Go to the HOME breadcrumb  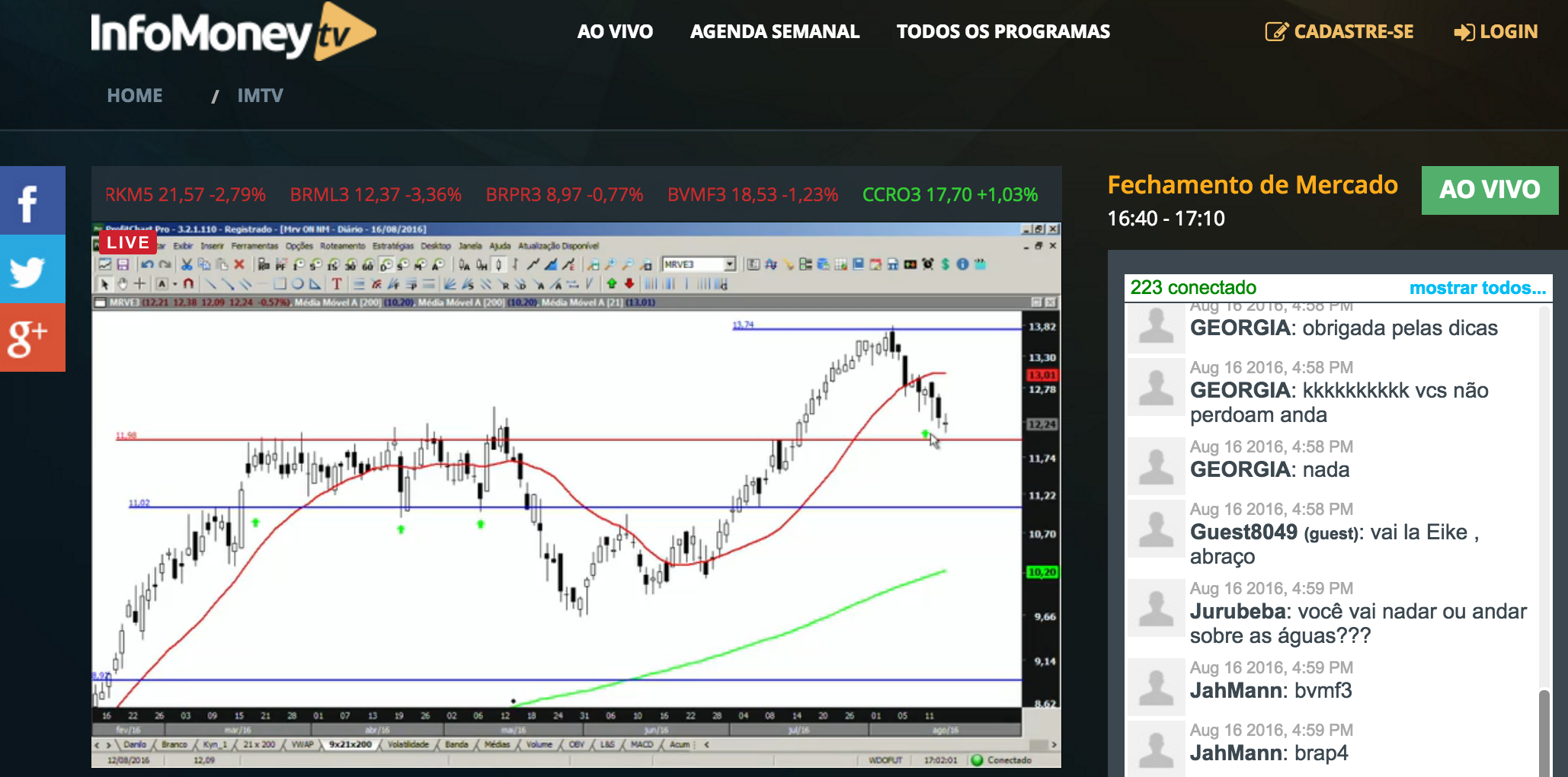click(135, 95)
